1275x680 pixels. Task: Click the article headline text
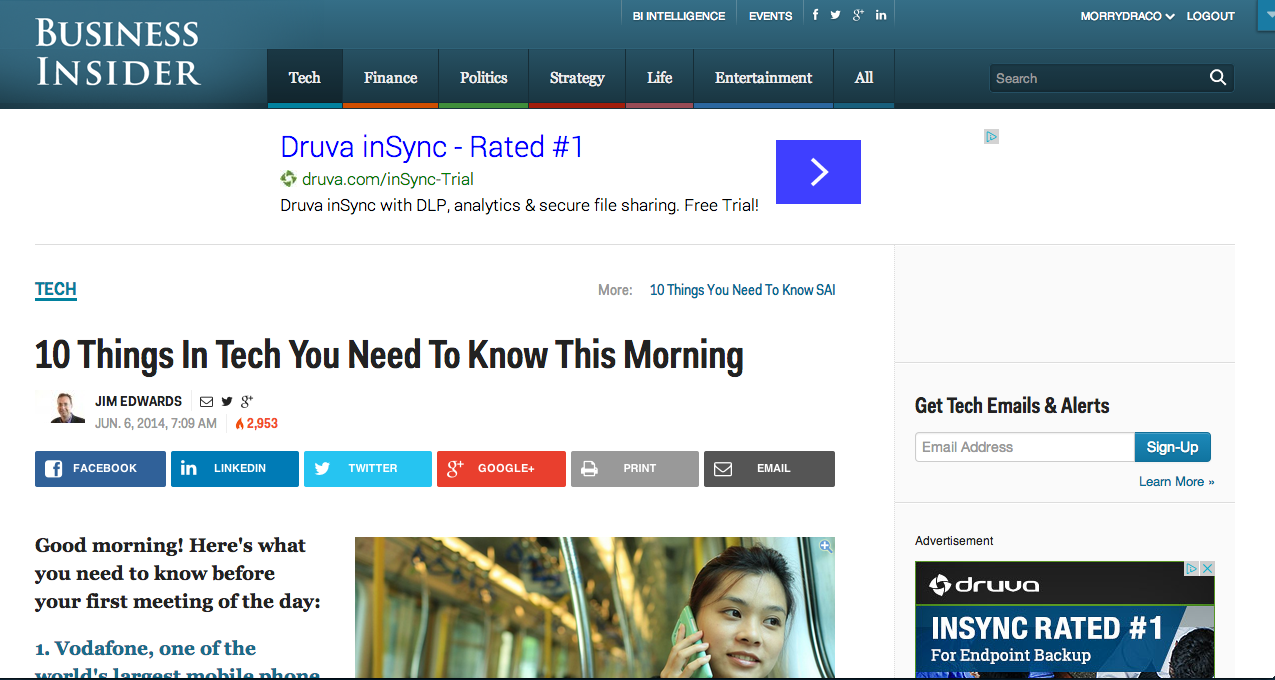[x=389, y=355]
